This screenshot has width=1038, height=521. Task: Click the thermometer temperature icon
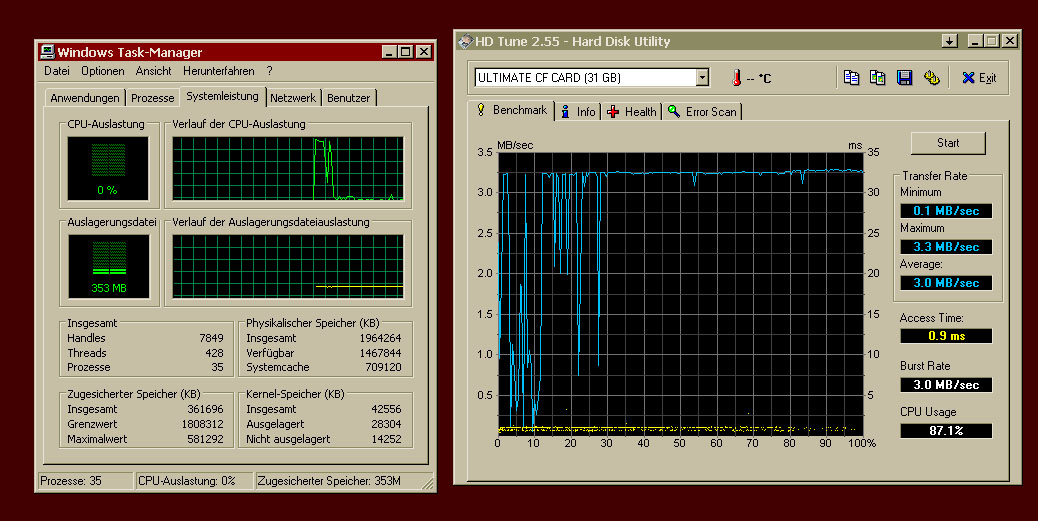pos(736,78)
